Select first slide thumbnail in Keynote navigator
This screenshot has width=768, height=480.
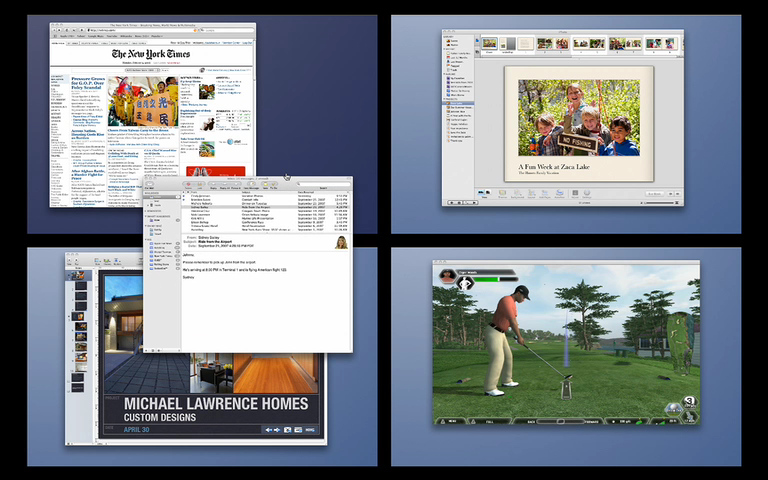(78, 275)
